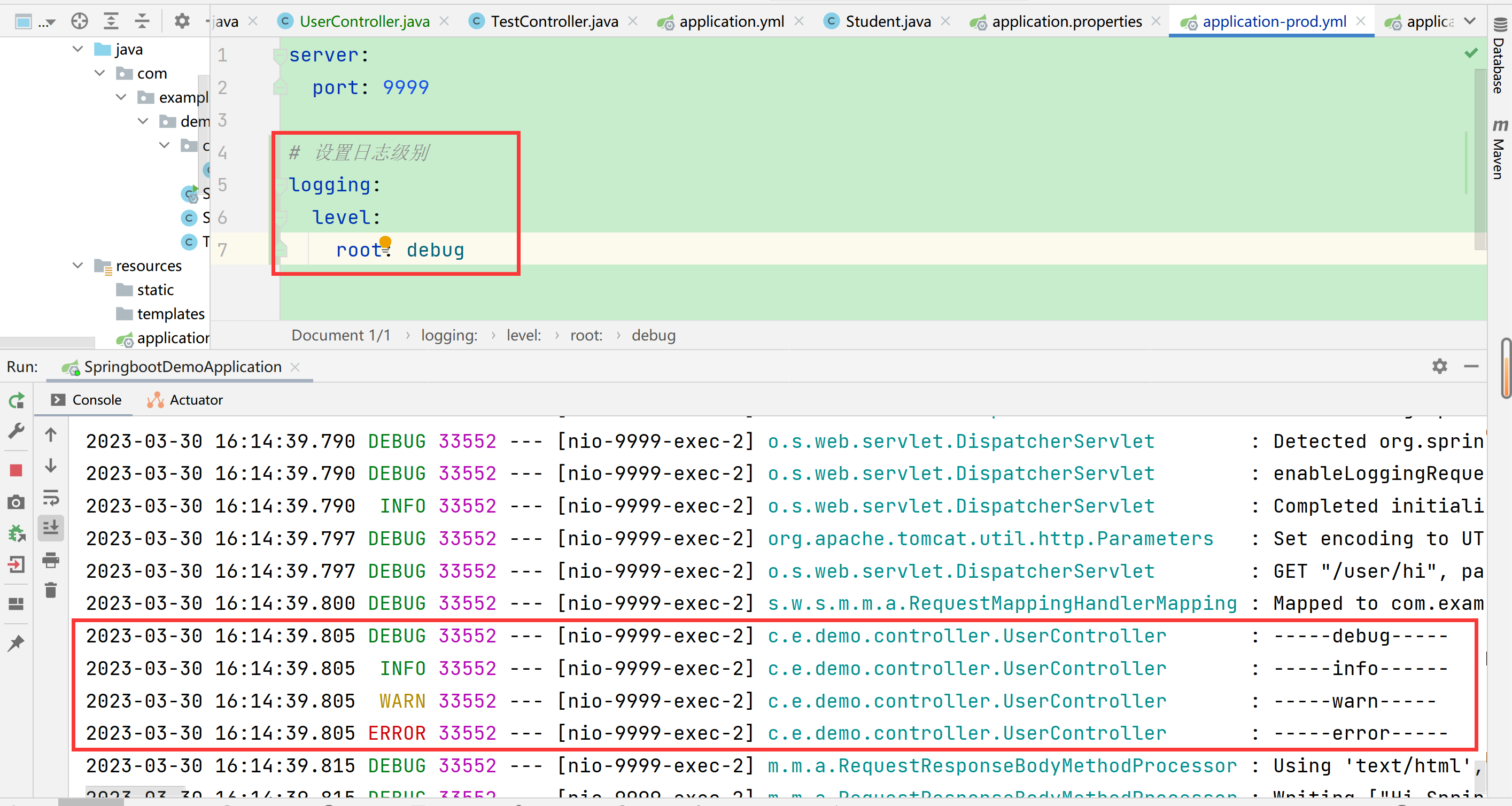The width and height of the screenshot is (1512, 806).
Task: Click the up arrow stack trace icon
Action: click(51, 435)
